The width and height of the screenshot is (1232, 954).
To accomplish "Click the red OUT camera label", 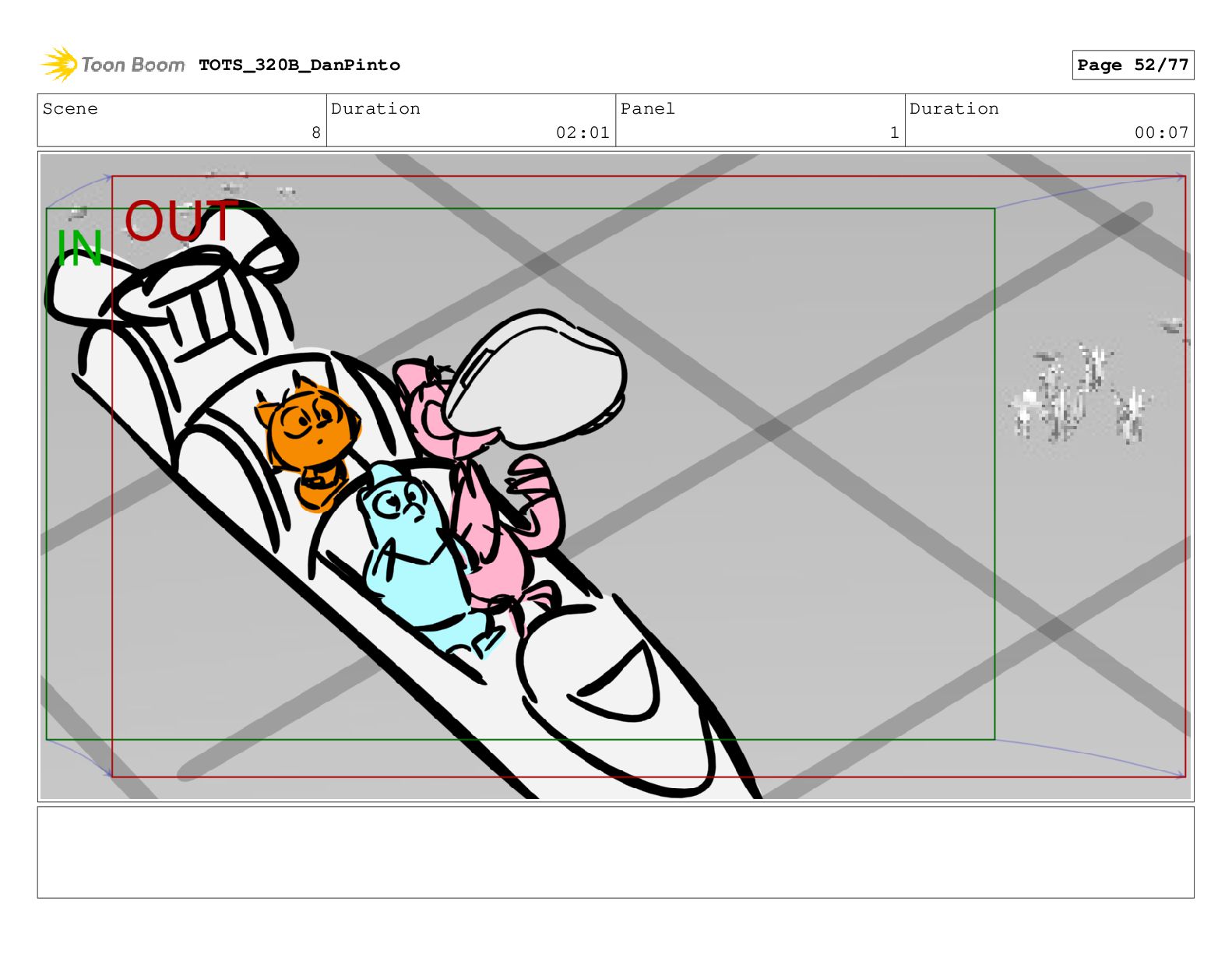I will pos(181,220).
